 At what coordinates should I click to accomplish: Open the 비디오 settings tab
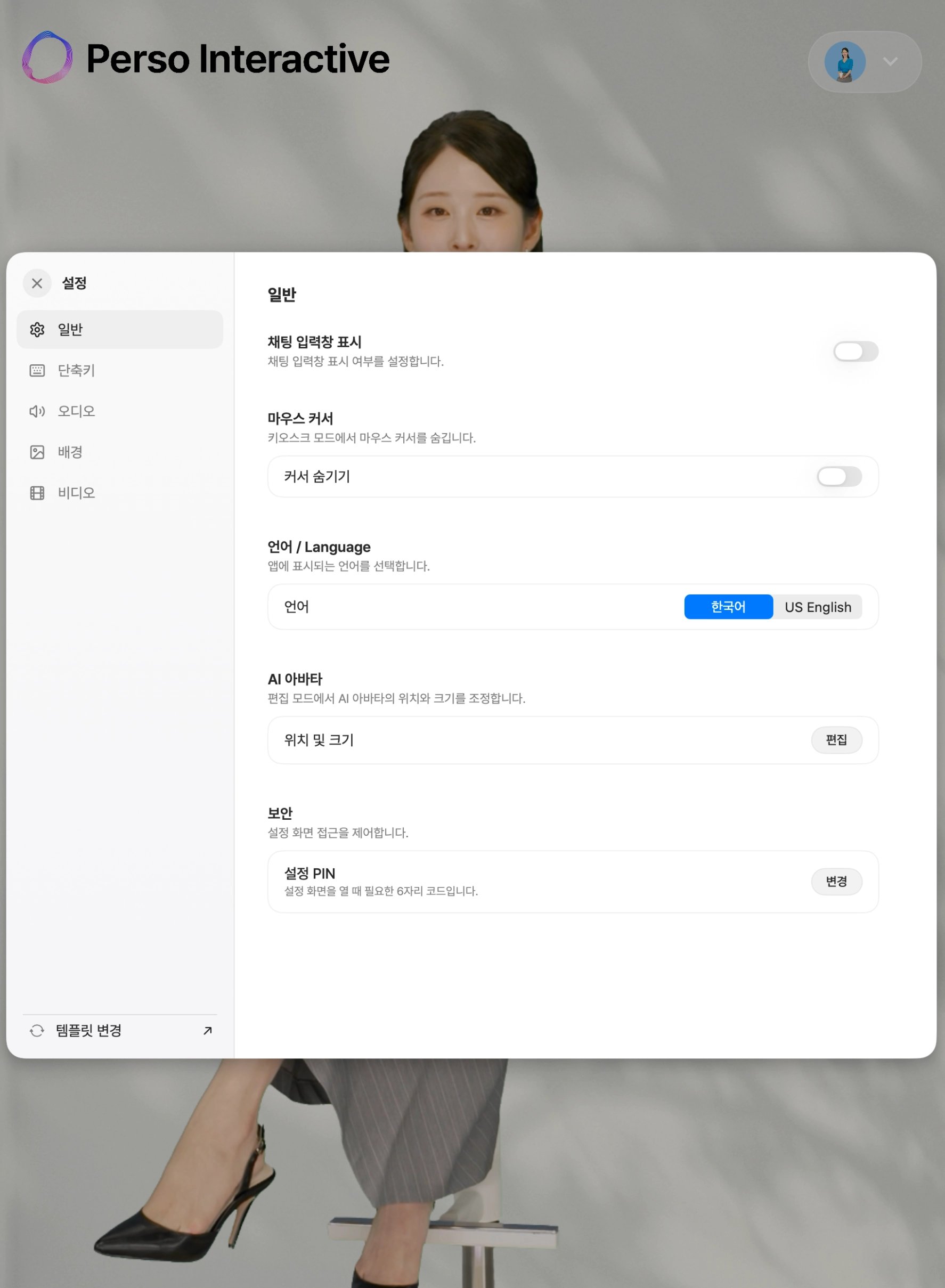pyautogui.click(x=119, y=493)
